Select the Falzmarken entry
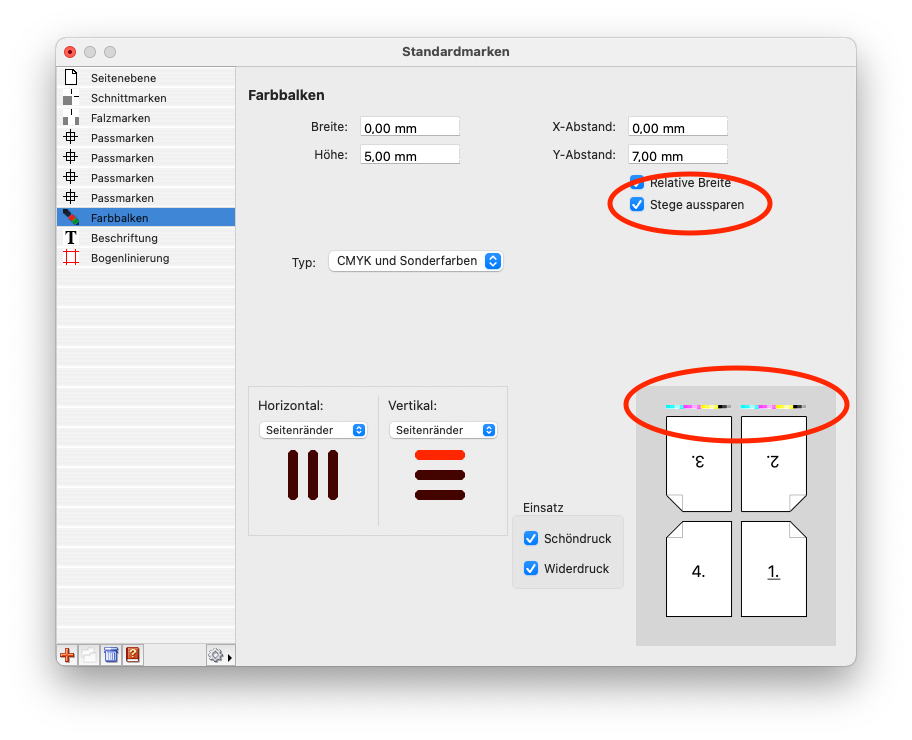The height and width of the screenshot is (740, 912). click(146, 118)
